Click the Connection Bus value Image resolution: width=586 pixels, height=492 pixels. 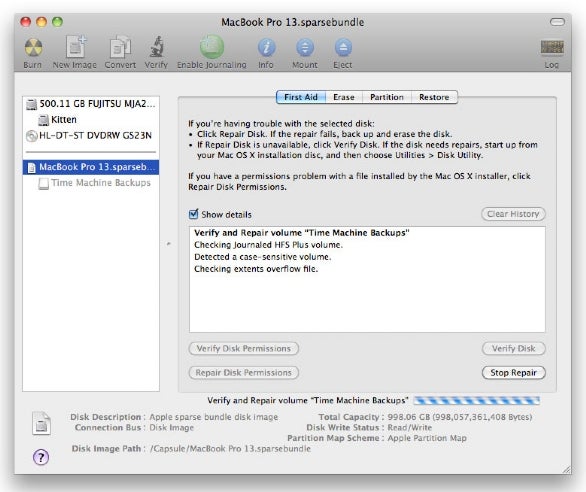[172, 428]
